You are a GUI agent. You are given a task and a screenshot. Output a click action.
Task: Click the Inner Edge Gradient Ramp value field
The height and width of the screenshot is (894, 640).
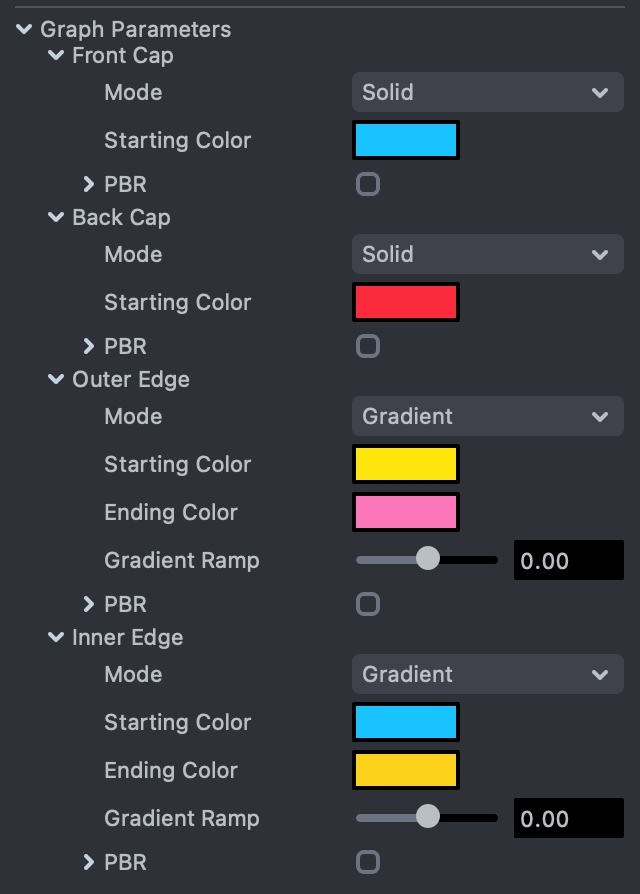567,819
